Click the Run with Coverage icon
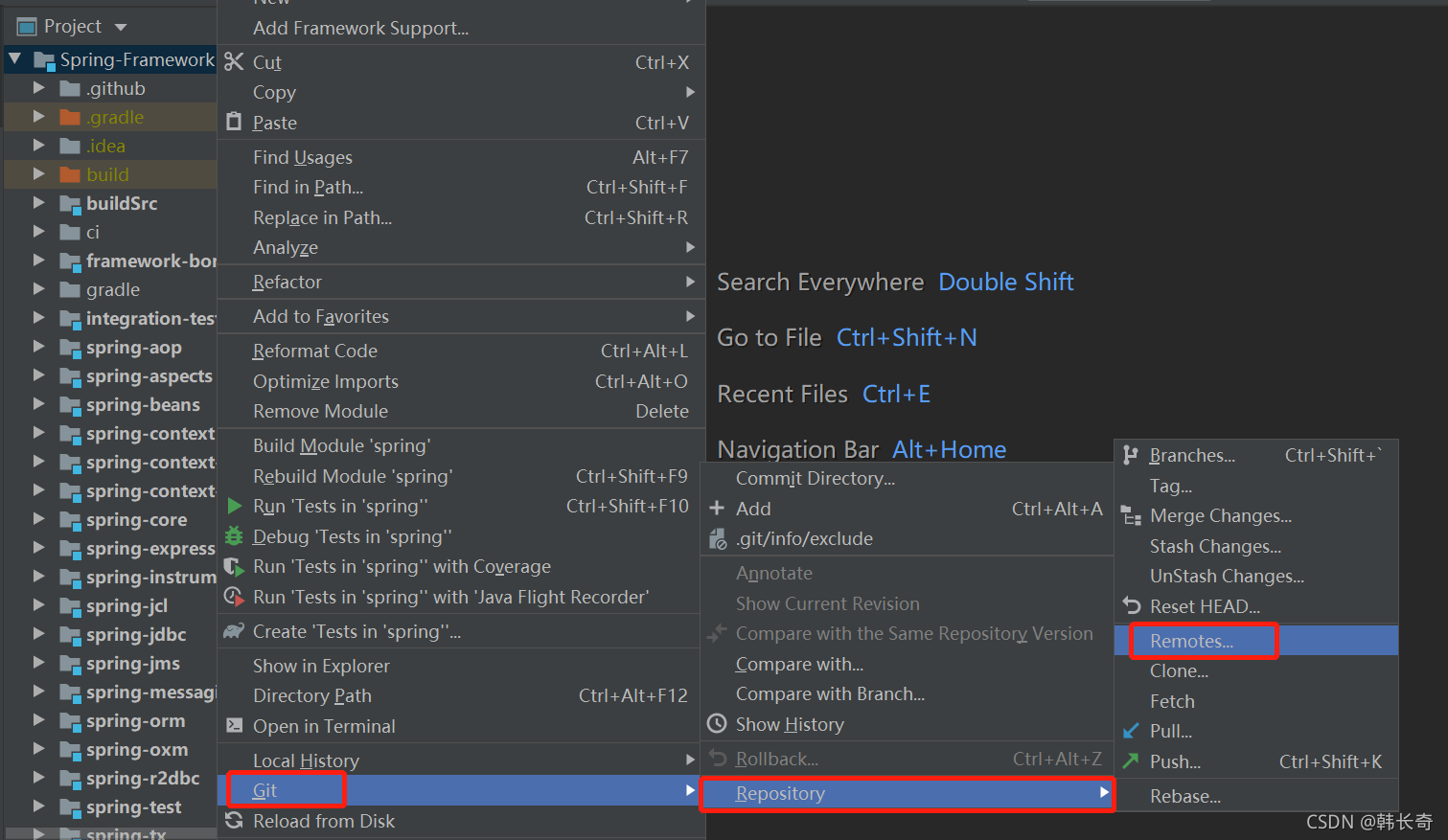The image size is (1448, 840). click(x=234, y=567)
